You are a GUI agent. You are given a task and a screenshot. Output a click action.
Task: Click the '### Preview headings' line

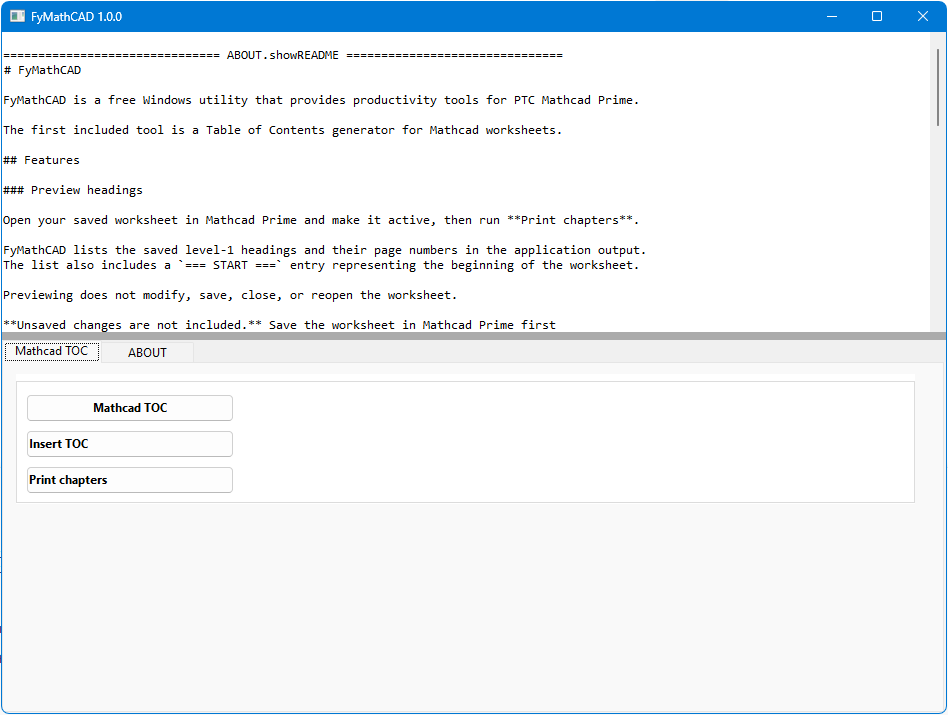(73, 190)
